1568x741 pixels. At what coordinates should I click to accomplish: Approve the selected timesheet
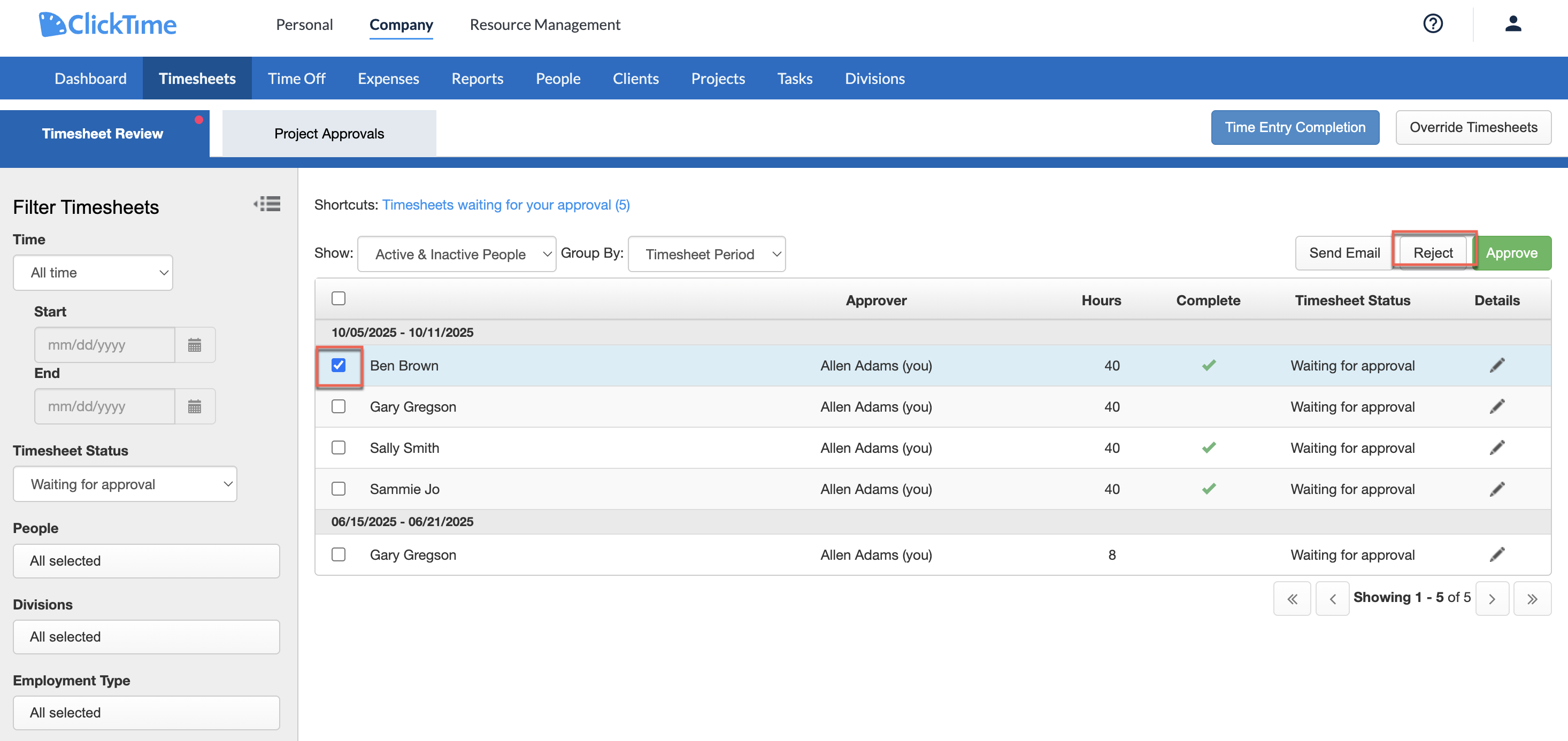(x=1513, y=252)
